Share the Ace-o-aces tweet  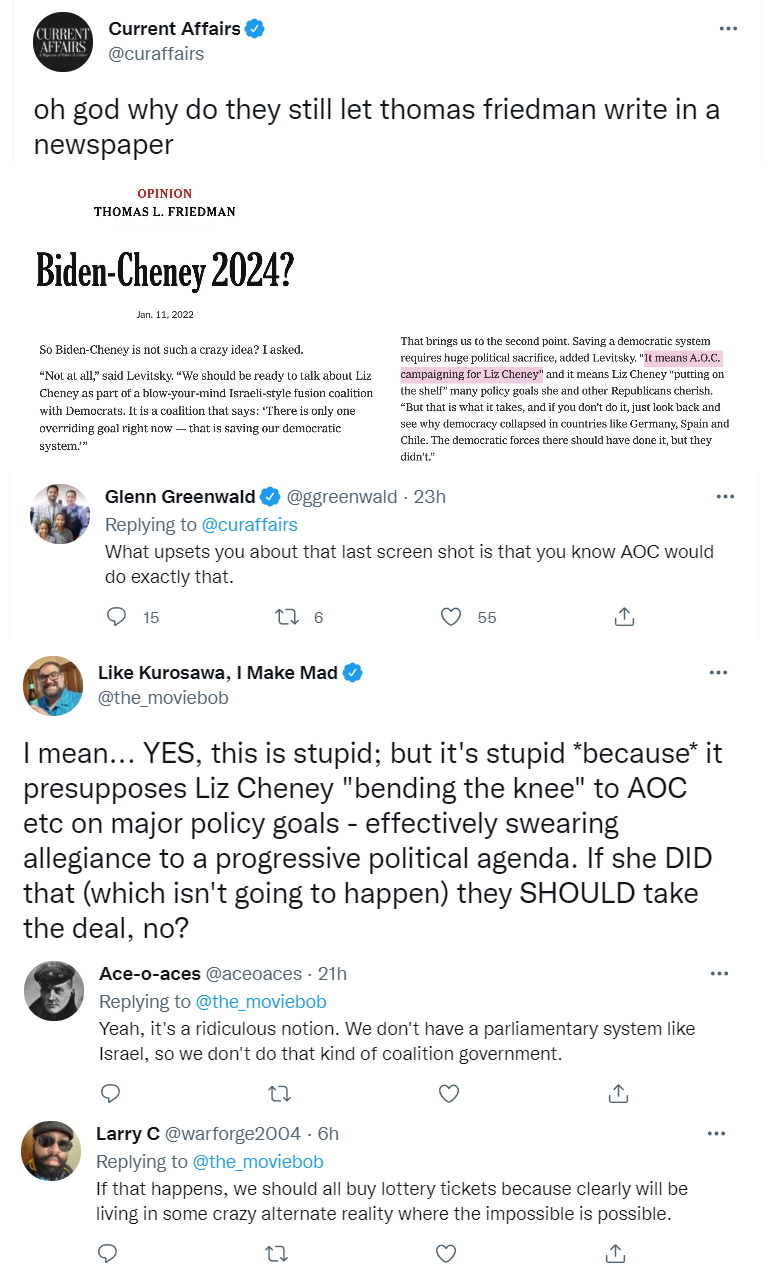(x=617, y=1093)
